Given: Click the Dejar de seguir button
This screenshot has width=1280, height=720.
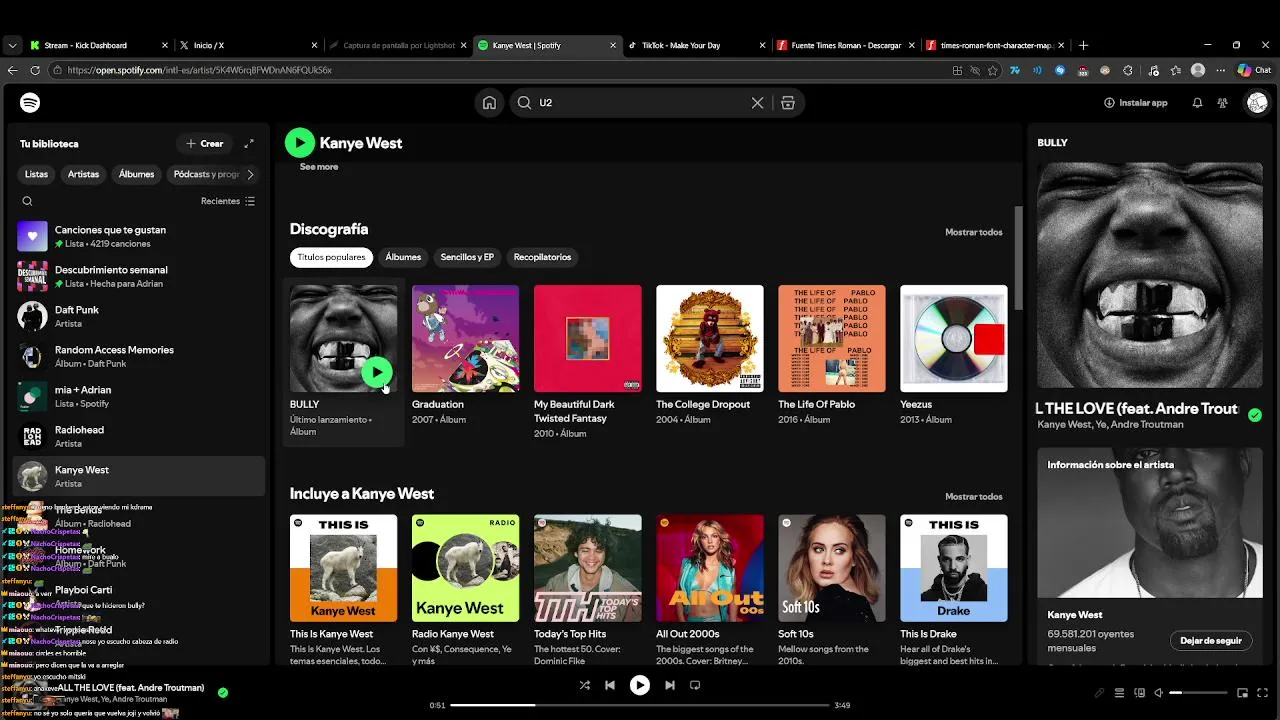Looking at the screenshot, I should click(1210, 641).
